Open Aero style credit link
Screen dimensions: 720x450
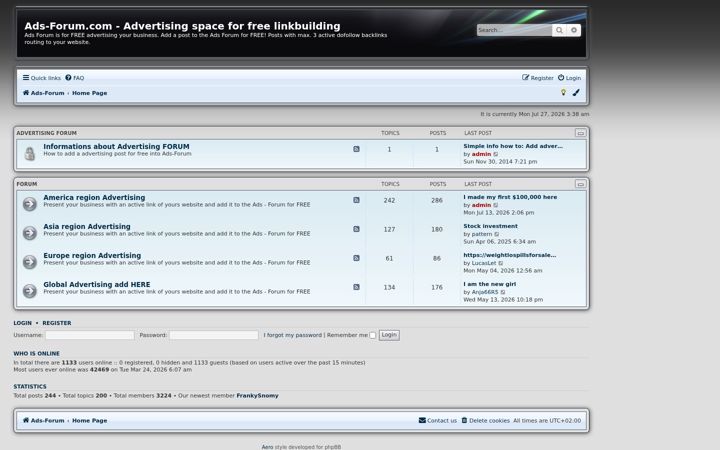[267, 447]
